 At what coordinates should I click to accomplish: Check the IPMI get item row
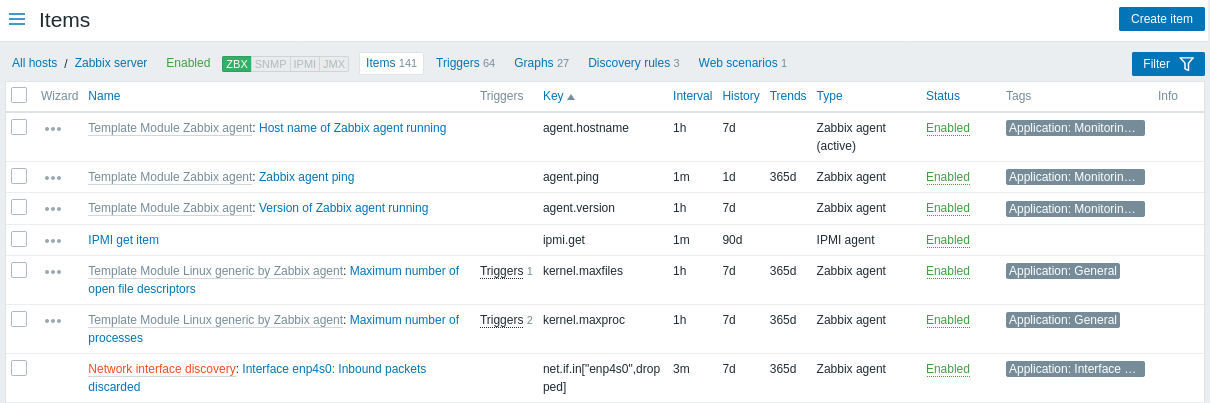[19, 239]
